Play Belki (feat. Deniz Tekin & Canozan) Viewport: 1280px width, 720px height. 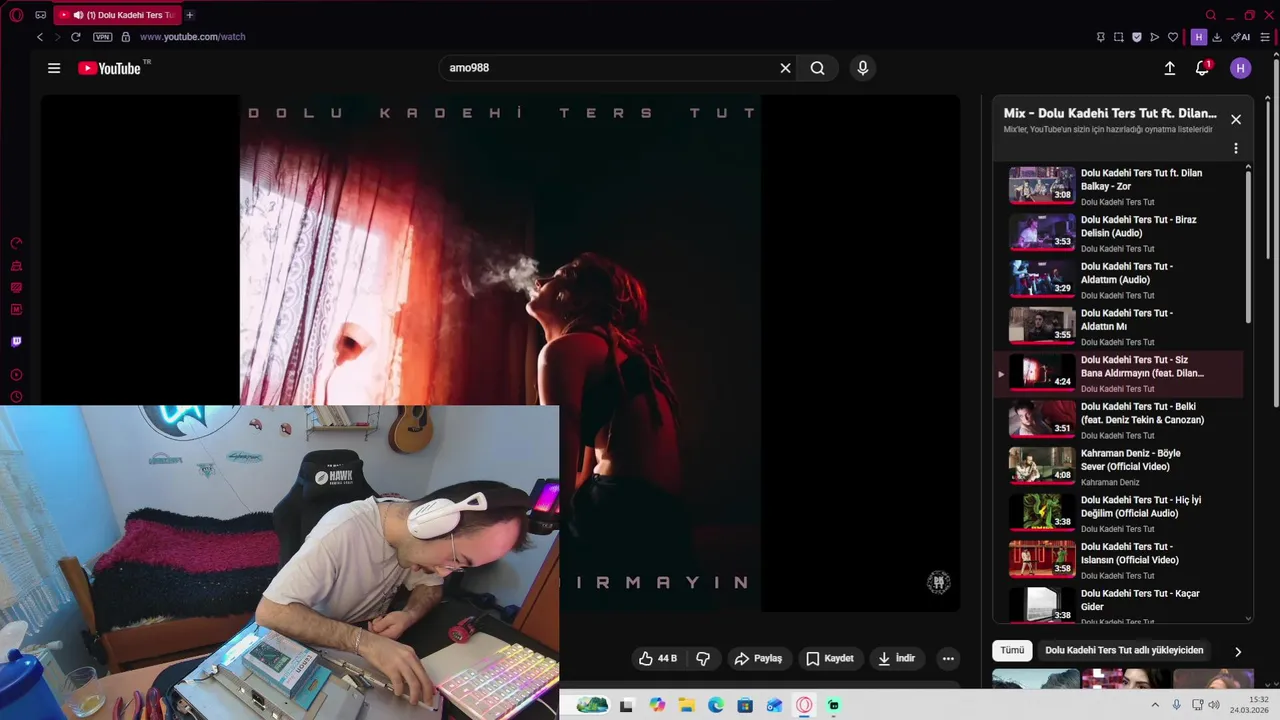1120,420
